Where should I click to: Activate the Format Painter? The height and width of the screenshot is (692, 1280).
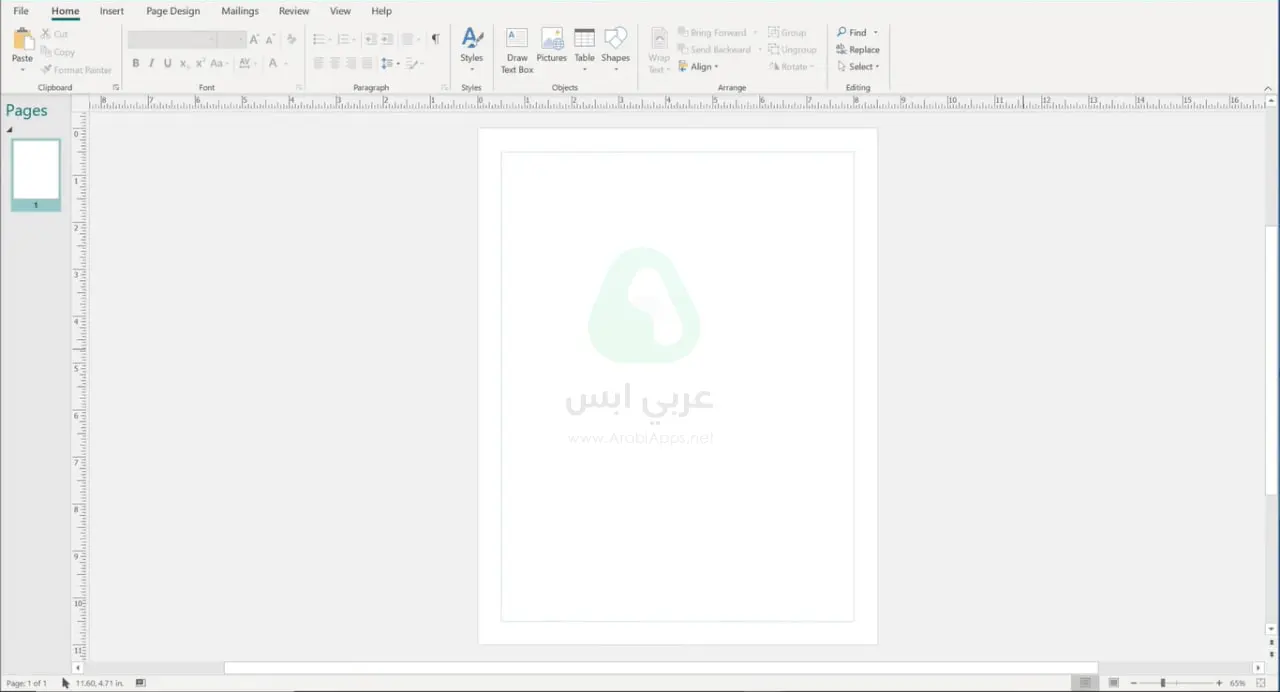click(76, 70)
